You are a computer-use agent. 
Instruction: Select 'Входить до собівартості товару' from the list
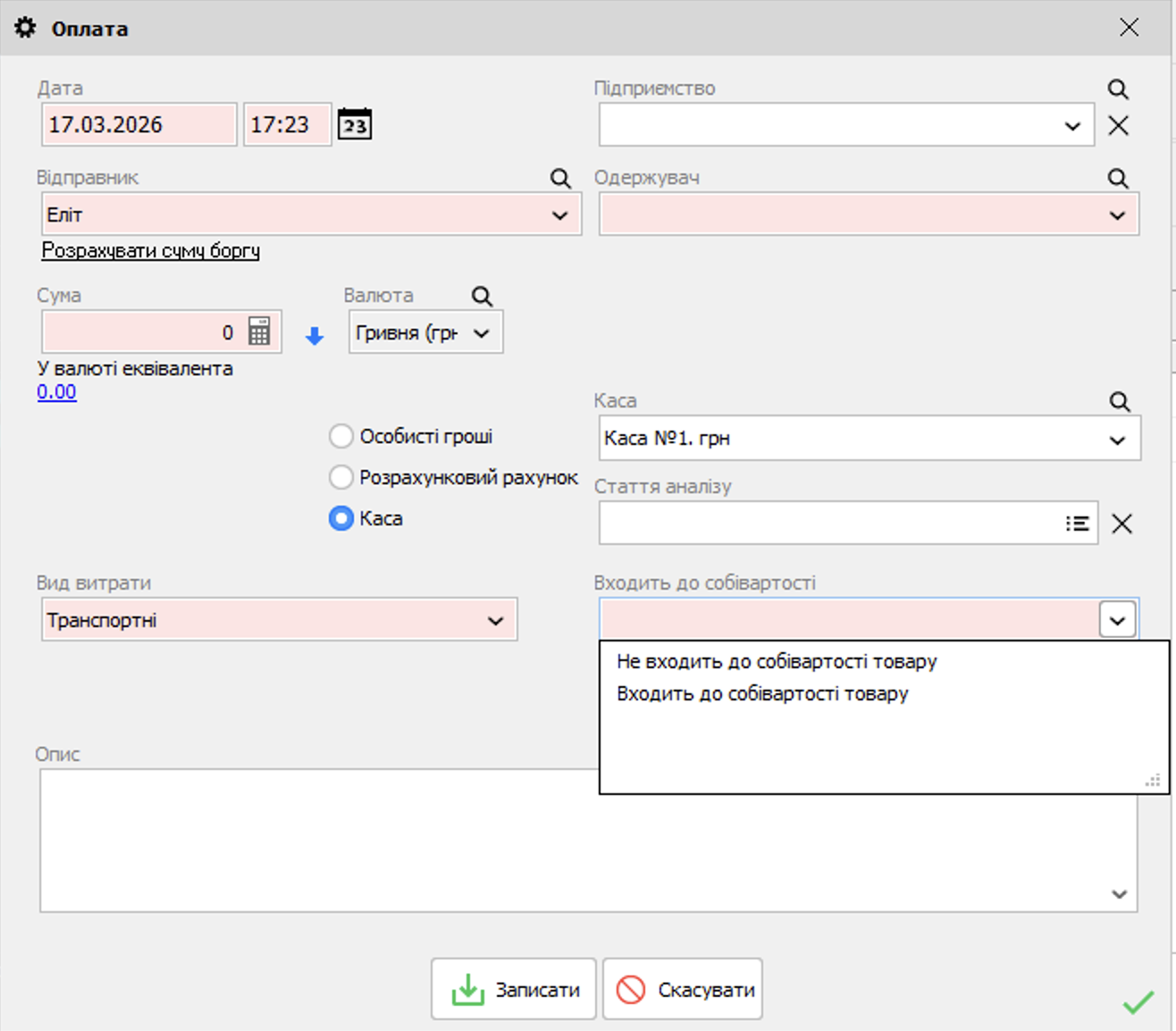(760, 693)
